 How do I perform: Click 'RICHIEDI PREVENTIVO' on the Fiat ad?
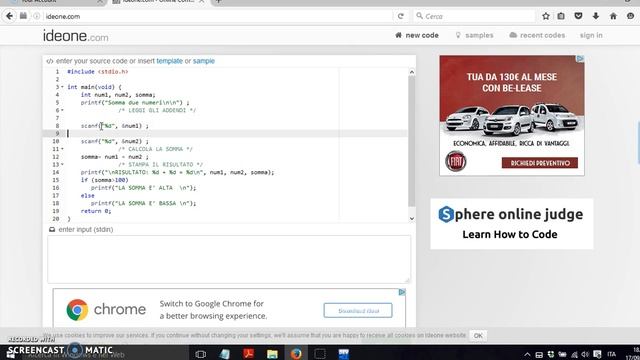(540, 163)
